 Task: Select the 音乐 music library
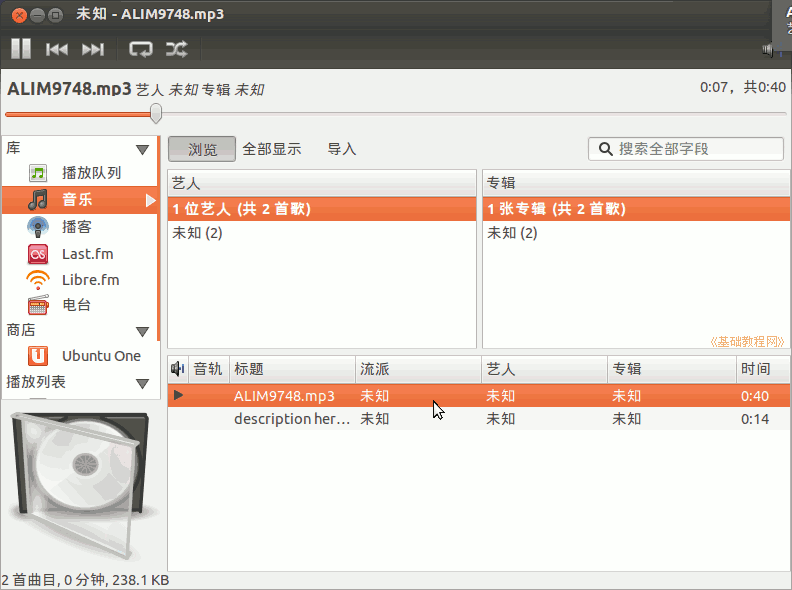pos(77,200)
